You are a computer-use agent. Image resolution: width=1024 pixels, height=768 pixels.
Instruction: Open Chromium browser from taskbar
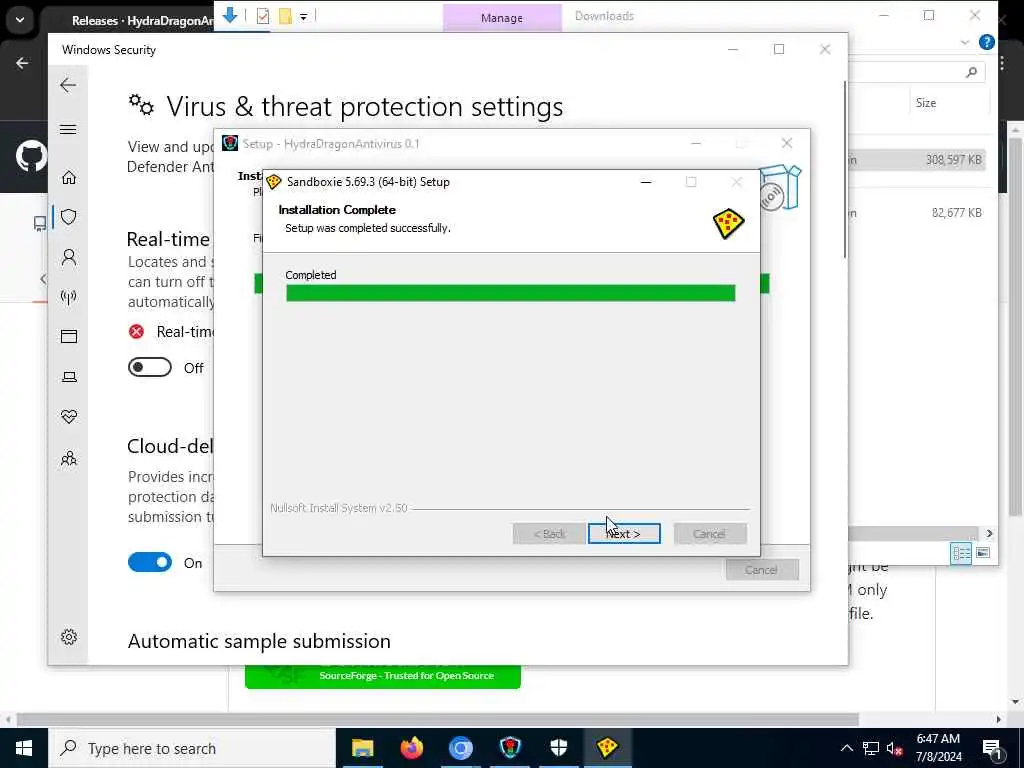click(460, 748)
